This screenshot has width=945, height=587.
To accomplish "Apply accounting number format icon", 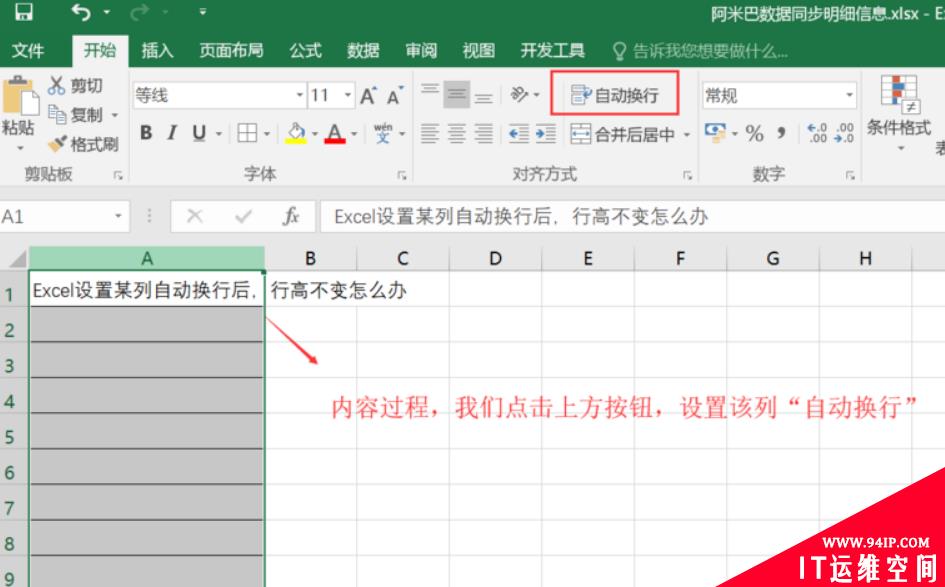I will click(x=715, y=133).
